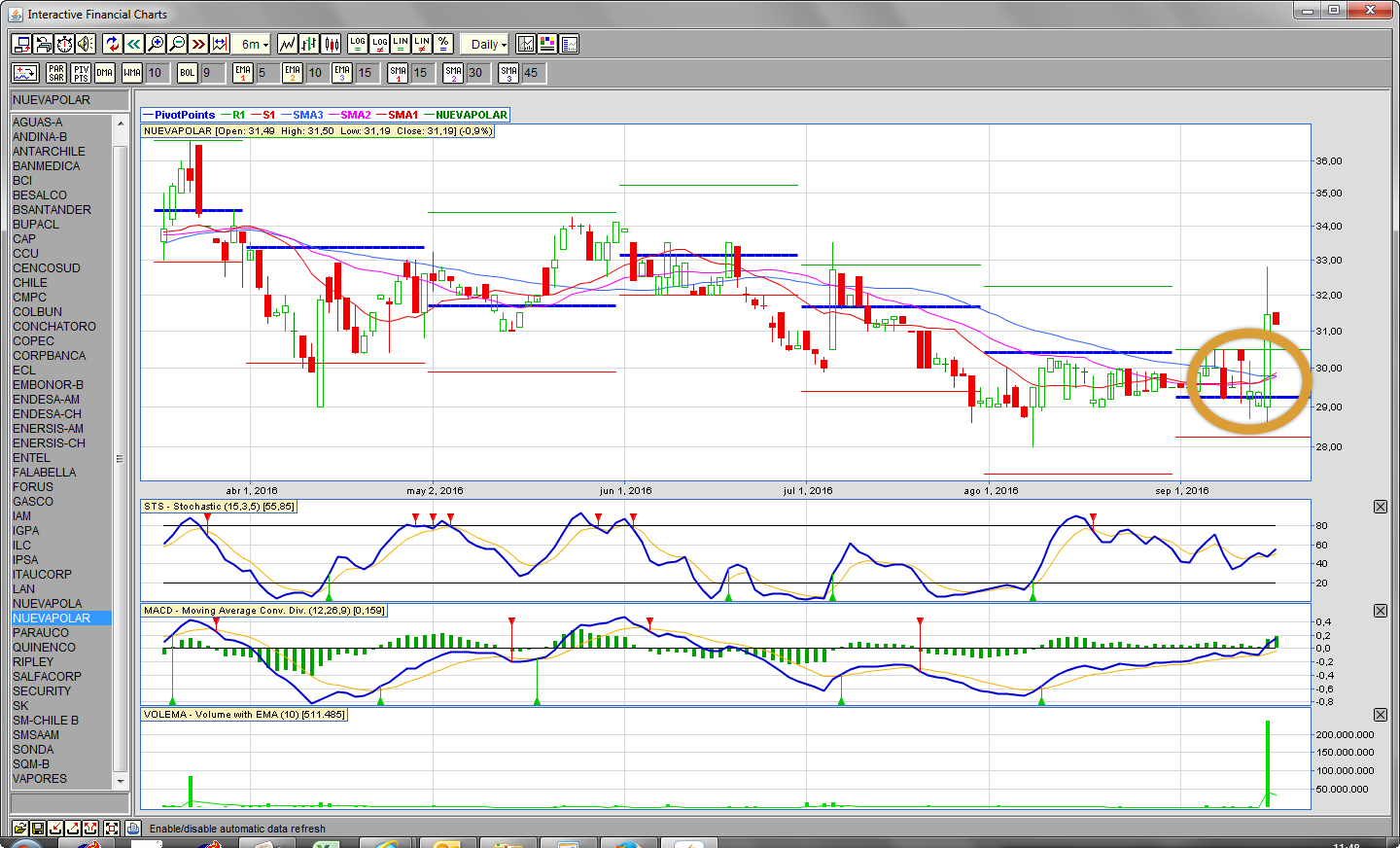Open the color palette settings icon

click(x=547, y=44)
